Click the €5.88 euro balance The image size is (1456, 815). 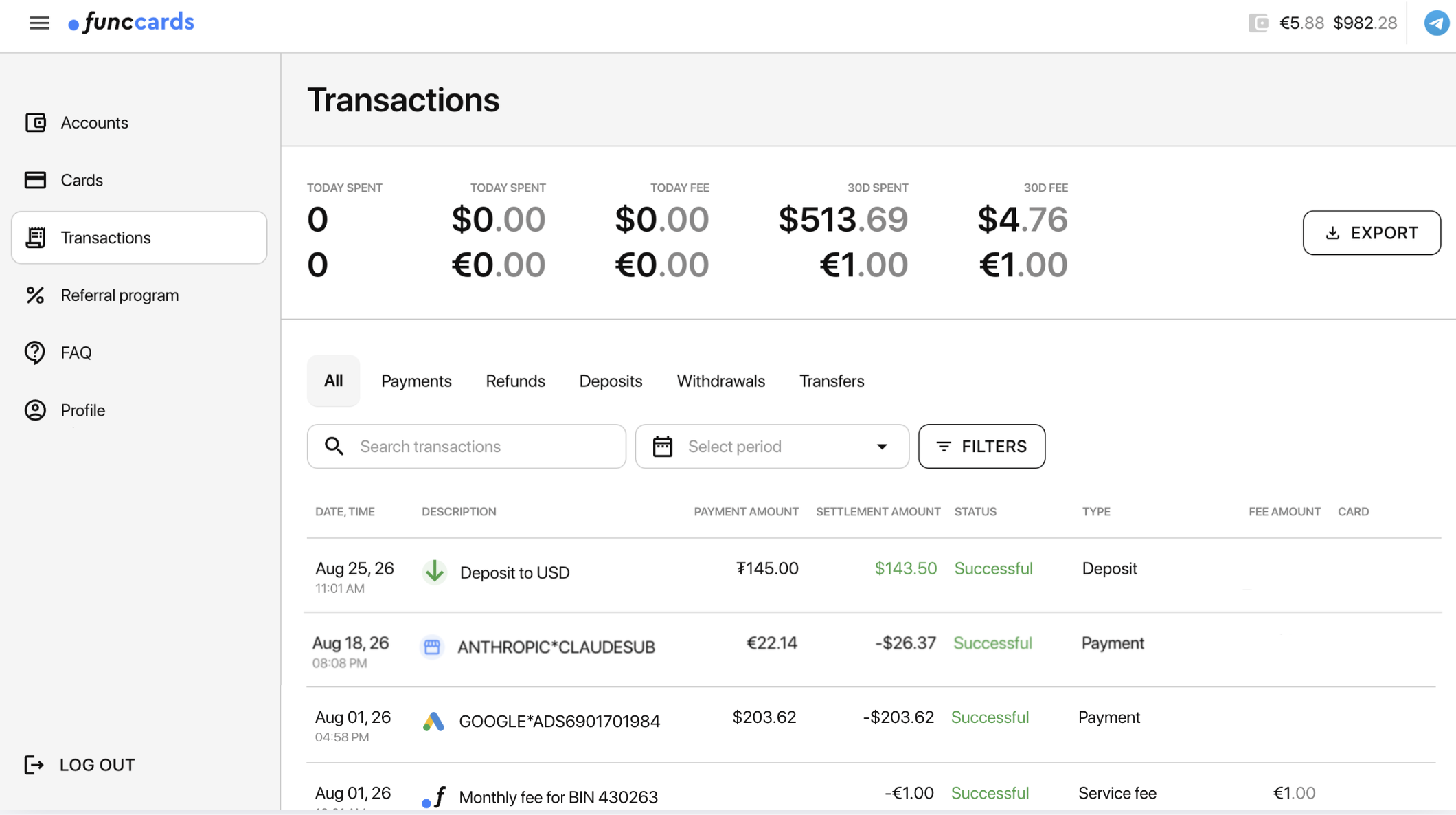(x=1301, y=23)
